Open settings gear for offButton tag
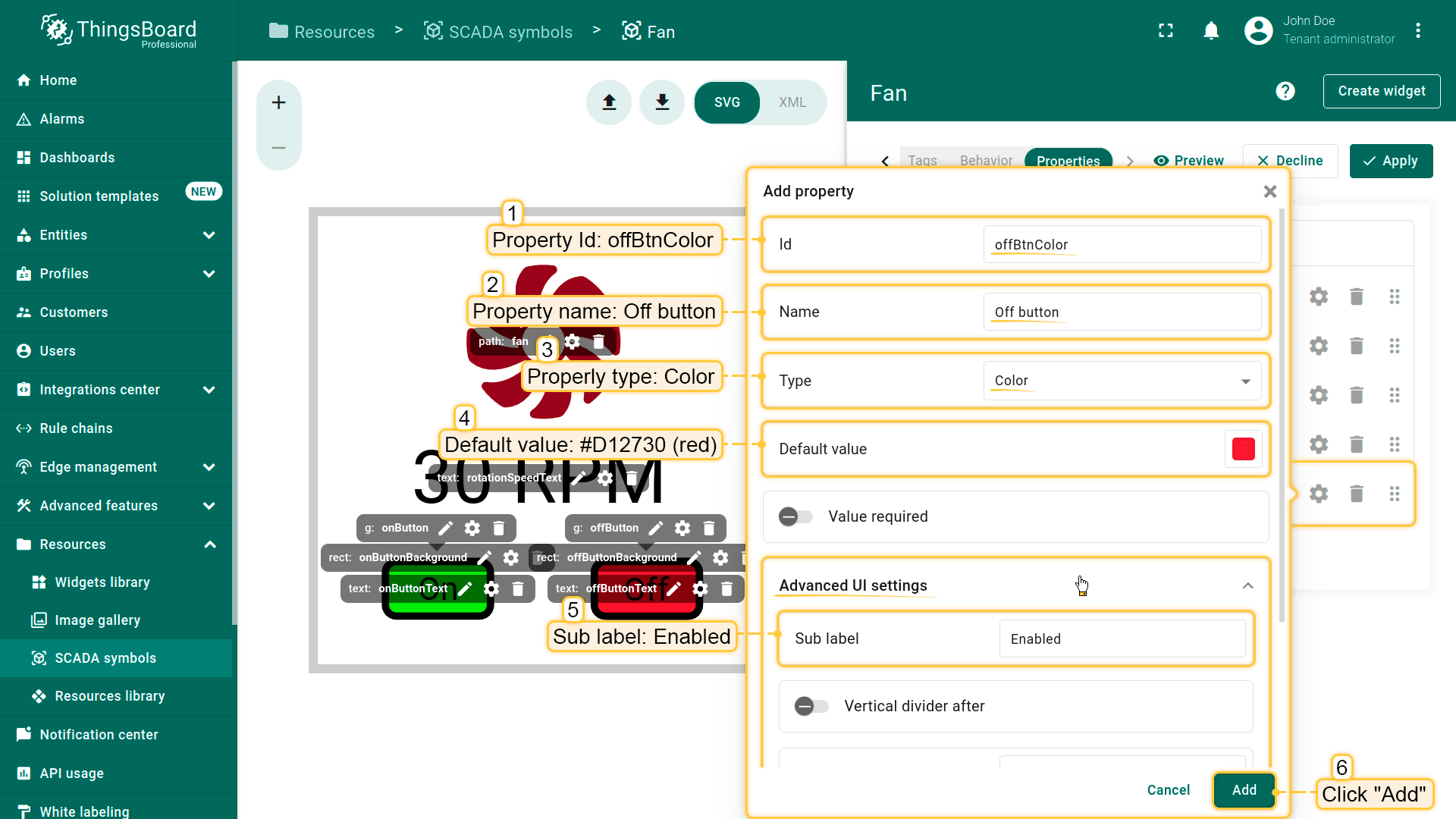Viewport: 1456px width, 819px height. tap(682, 528)
